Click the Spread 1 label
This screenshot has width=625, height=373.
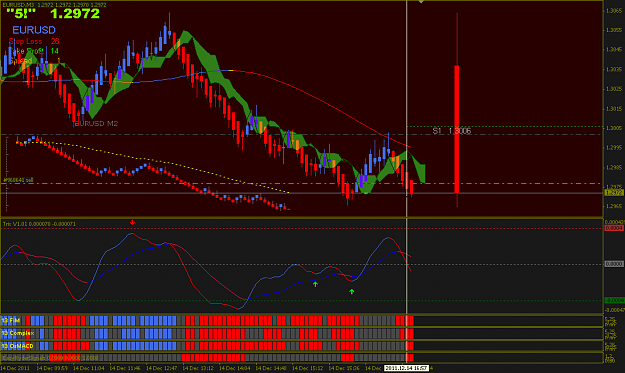35,61
